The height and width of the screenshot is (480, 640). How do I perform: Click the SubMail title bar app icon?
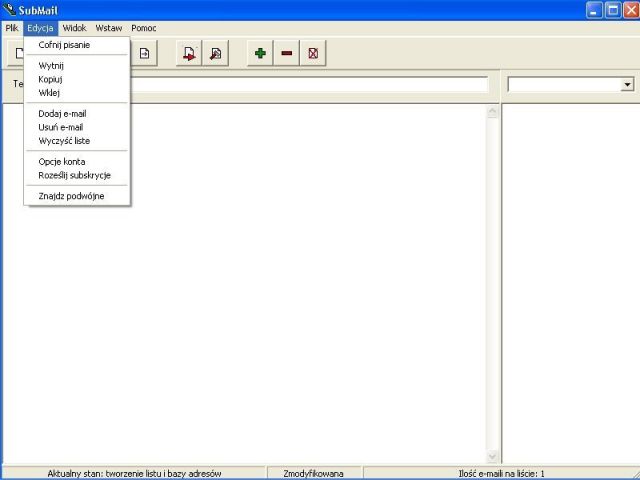tap(9, 9)
